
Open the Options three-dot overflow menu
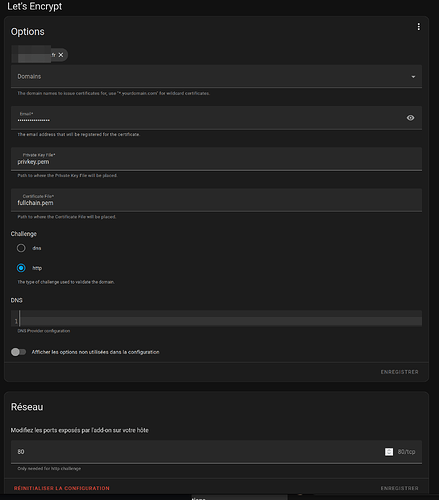pos(419,27)
